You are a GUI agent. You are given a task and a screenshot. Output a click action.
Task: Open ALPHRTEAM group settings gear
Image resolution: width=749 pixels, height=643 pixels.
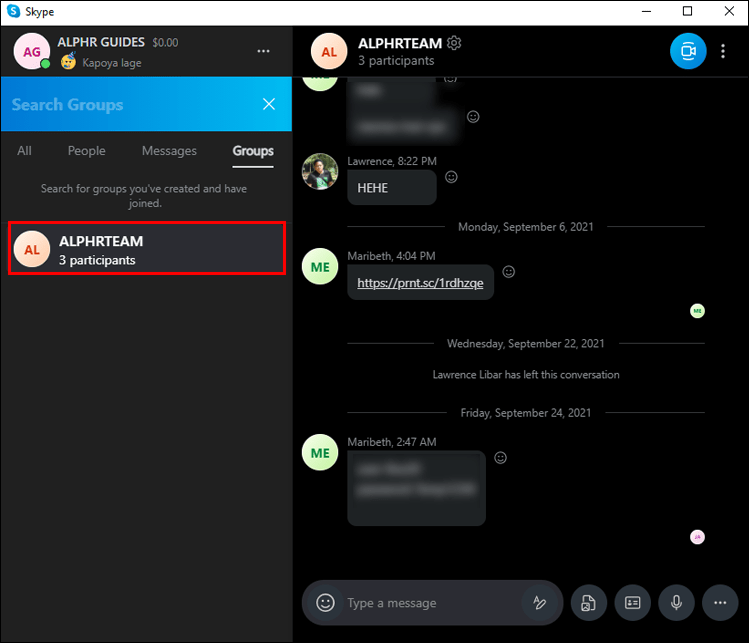[454, 43]
